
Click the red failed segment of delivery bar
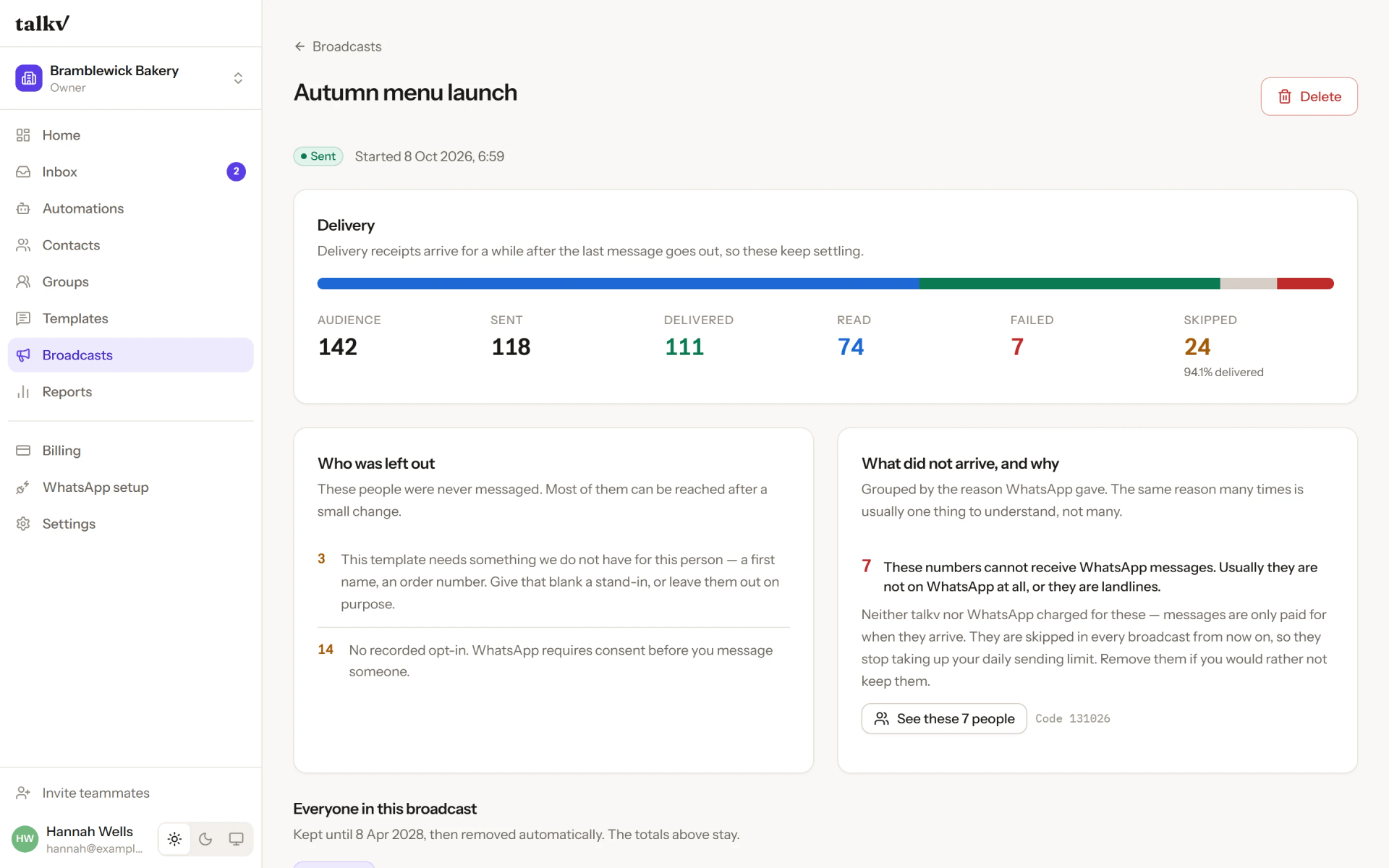click(1305, 284)
